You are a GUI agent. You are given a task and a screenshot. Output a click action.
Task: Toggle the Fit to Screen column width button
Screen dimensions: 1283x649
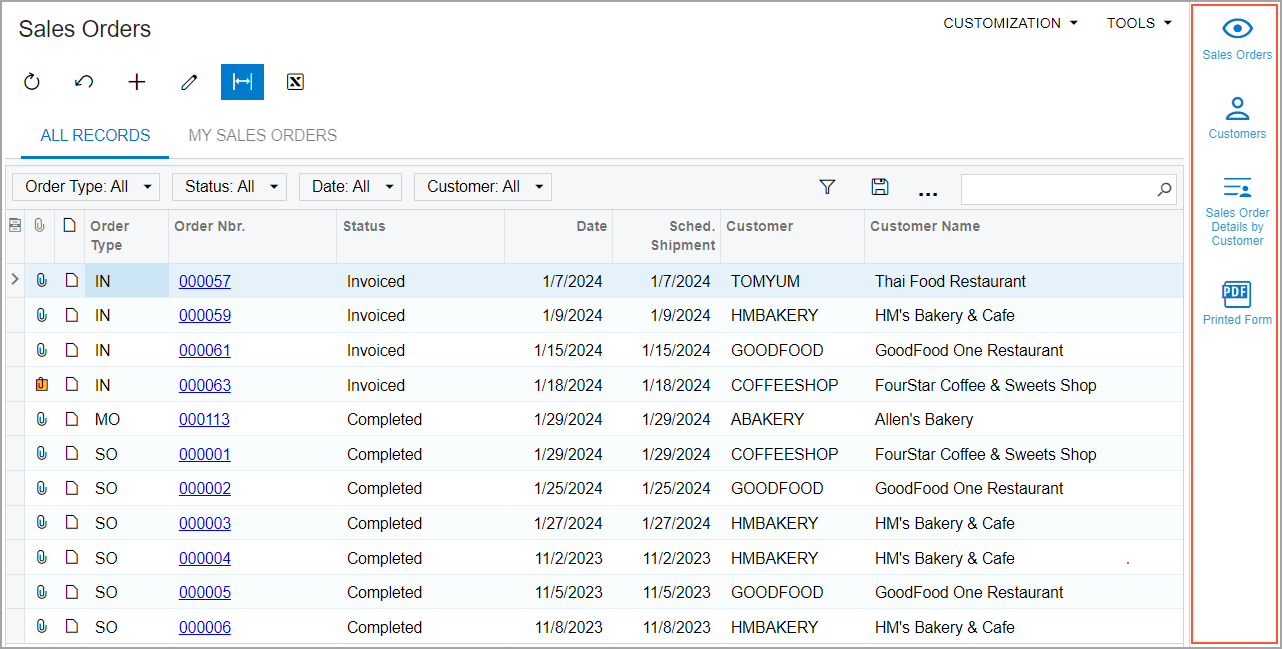tap(242, 82)
